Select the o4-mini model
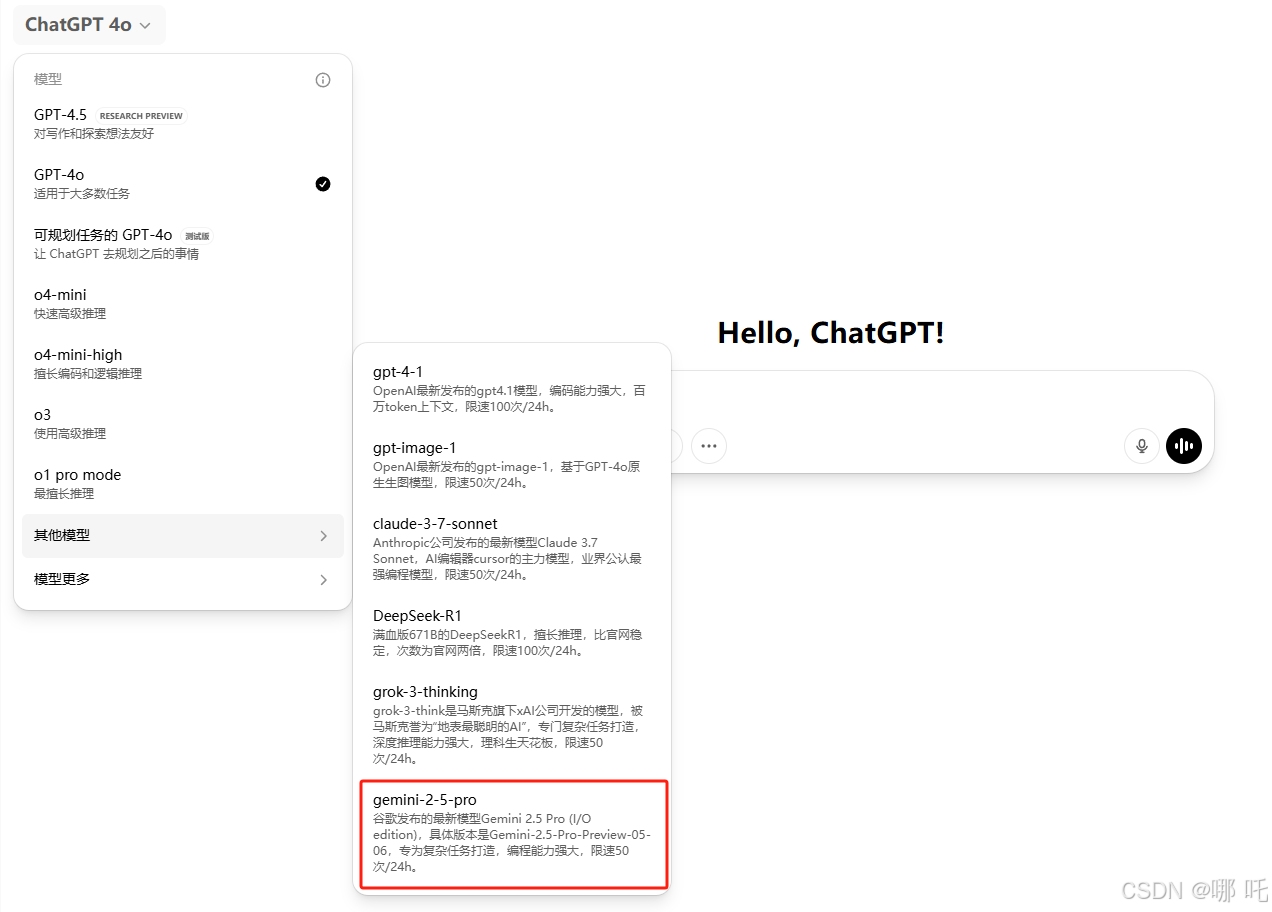 coord(183,303)
